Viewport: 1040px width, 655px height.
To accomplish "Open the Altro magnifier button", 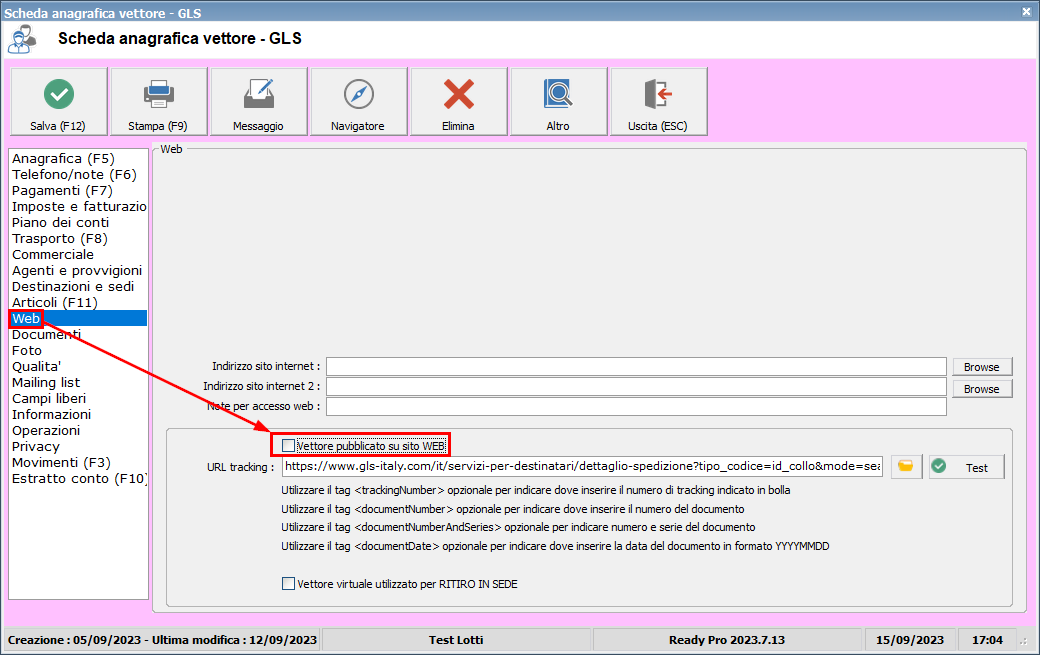I will [558, 101].
